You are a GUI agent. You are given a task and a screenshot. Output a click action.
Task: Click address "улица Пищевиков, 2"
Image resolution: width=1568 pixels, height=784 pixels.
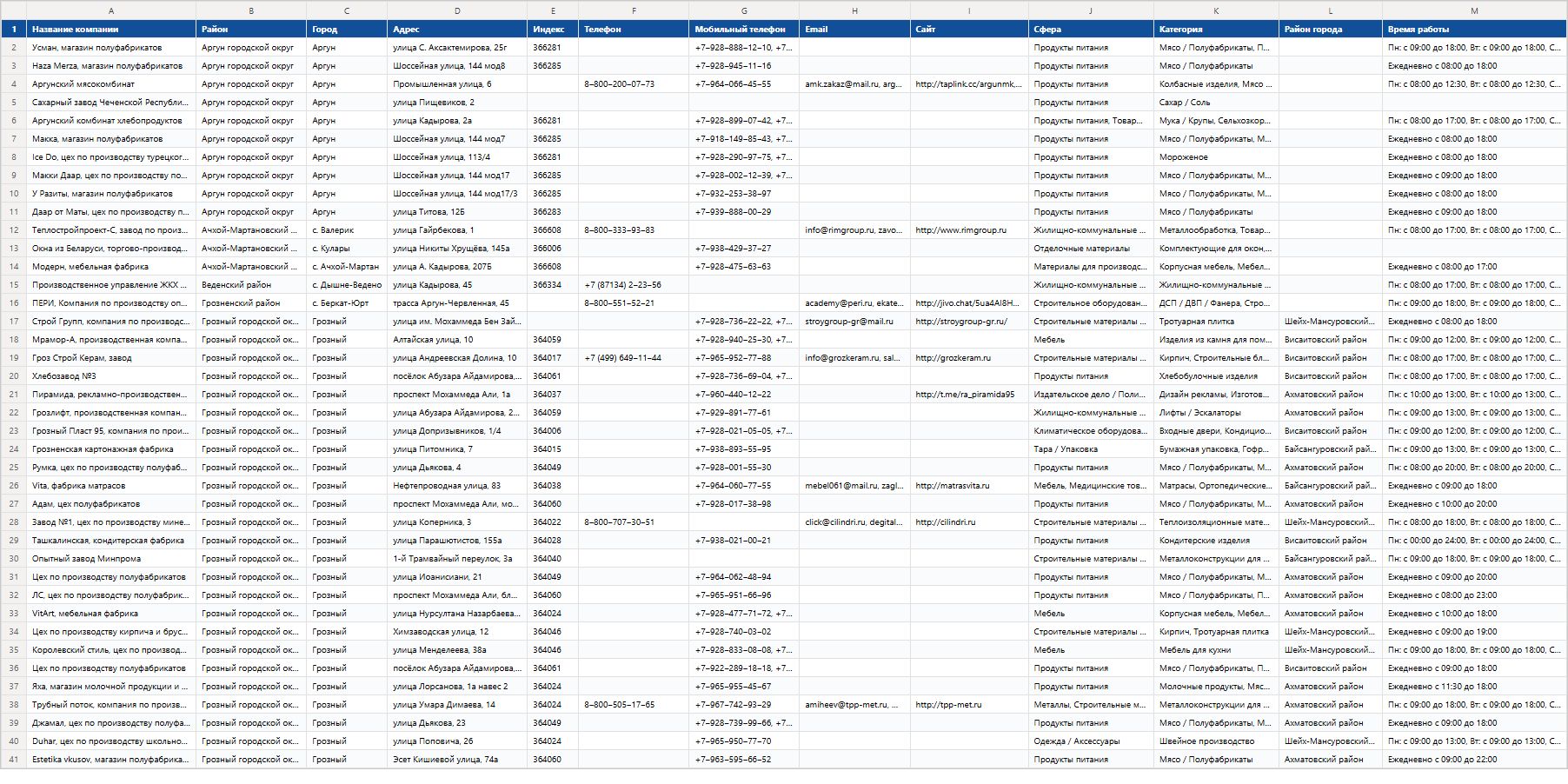point(457,103)
